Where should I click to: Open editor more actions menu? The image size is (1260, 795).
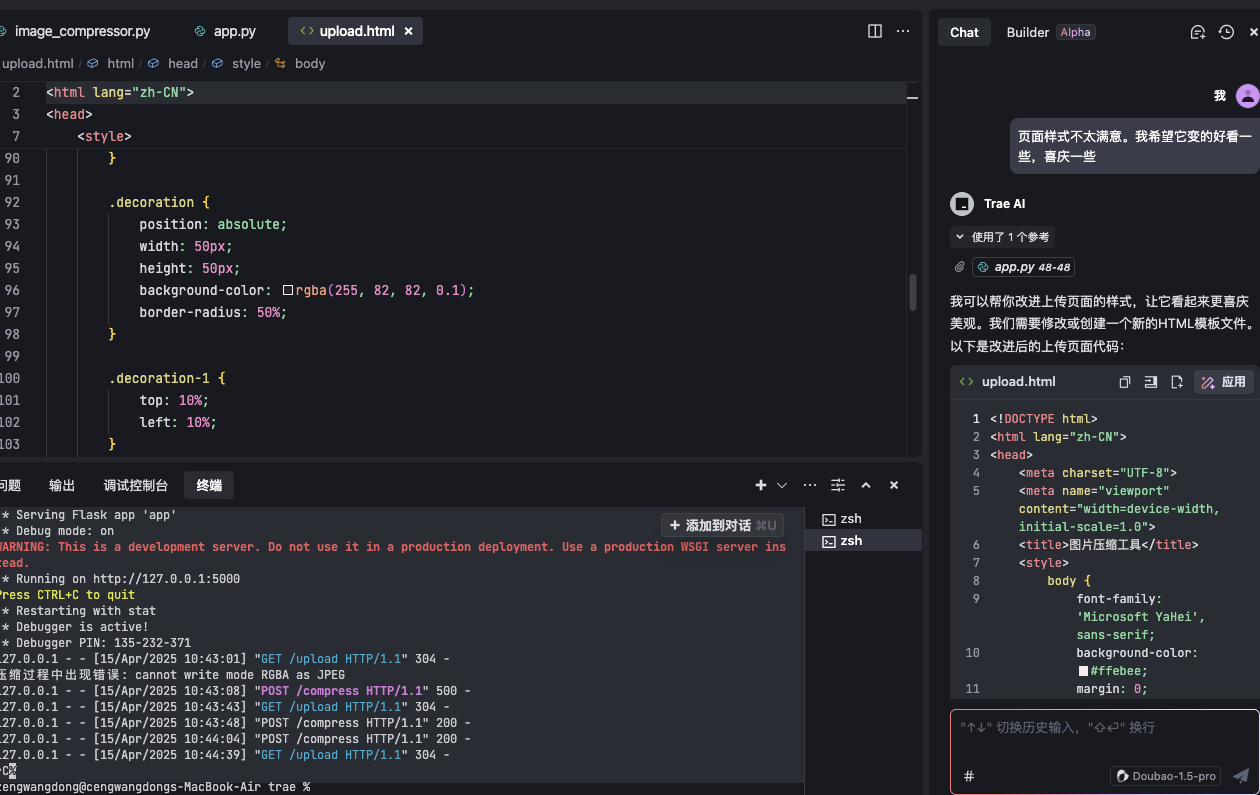[903, 31]
